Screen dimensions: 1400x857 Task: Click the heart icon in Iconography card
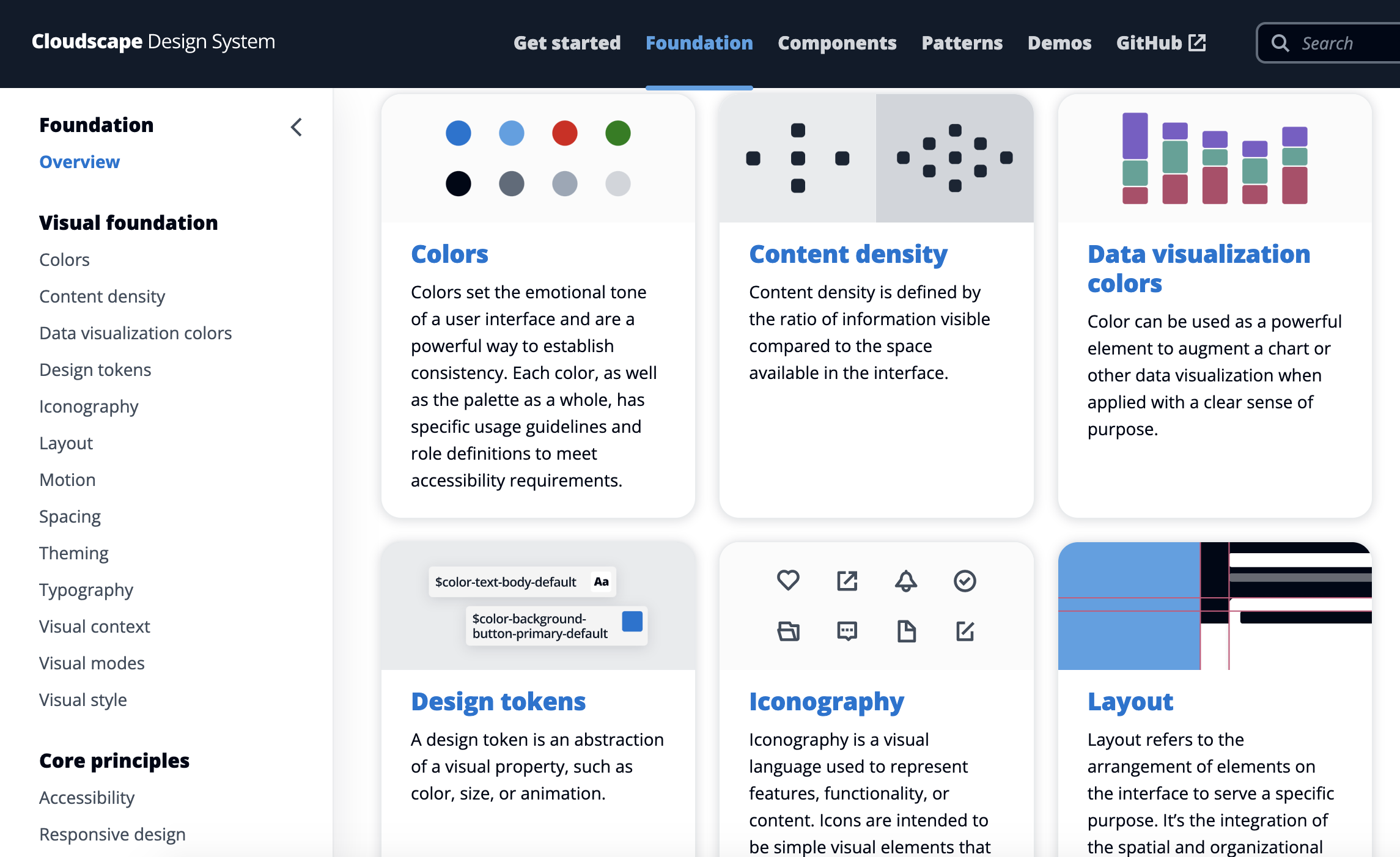click(x=788, y=580)
